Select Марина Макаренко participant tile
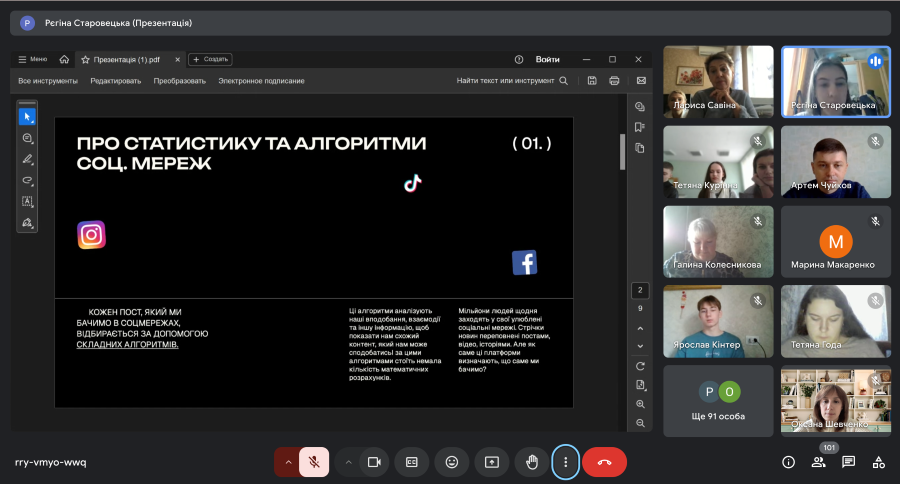The width and height of the screenshot is (900, 484). 836,242
